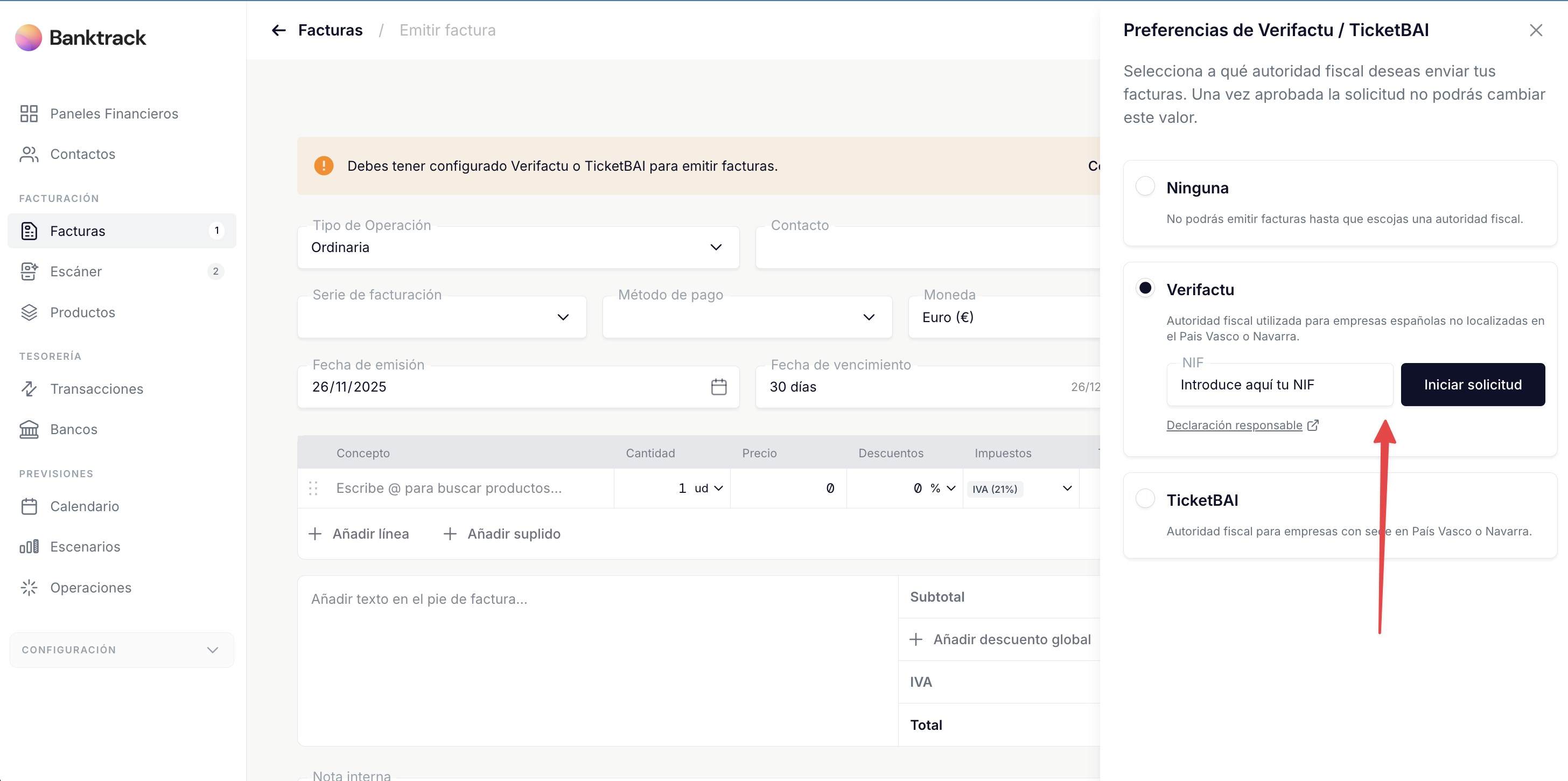Click the drag handle on the concept row
Viewport: 1568px width, 781px height.
point(313,488)
